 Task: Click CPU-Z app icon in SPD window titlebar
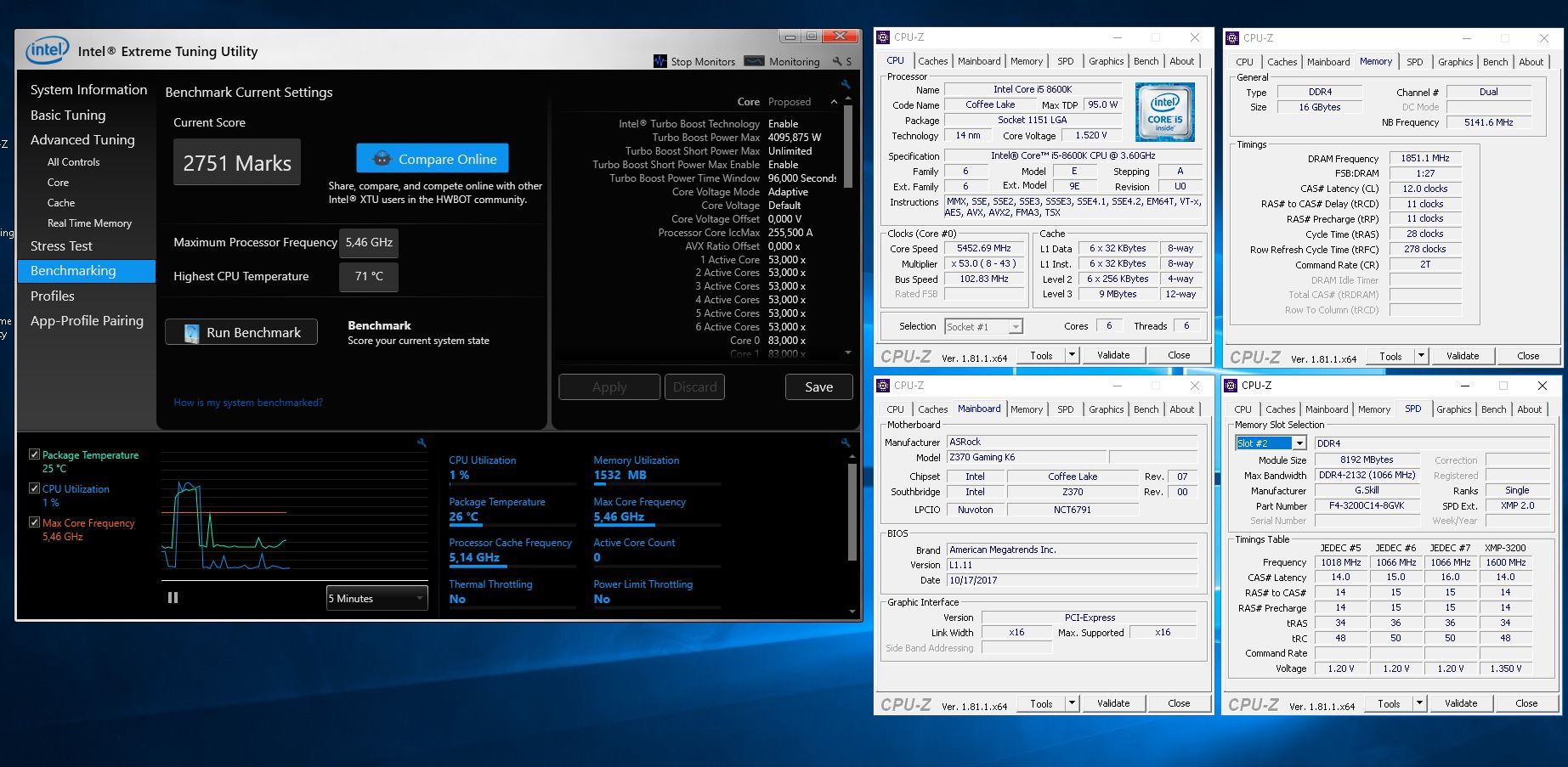pyautogui.click(x=1231, y=386)
